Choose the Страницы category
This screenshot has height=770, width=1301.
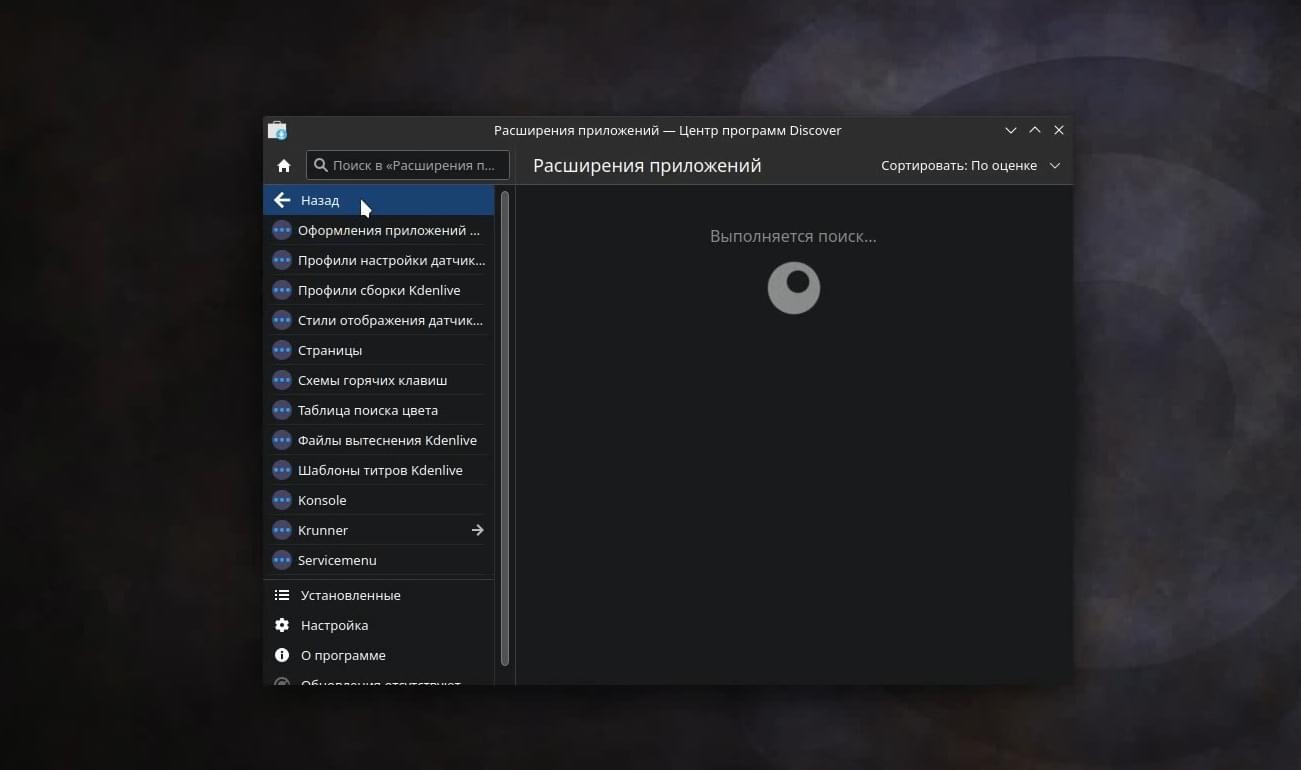tap(379, 350)
